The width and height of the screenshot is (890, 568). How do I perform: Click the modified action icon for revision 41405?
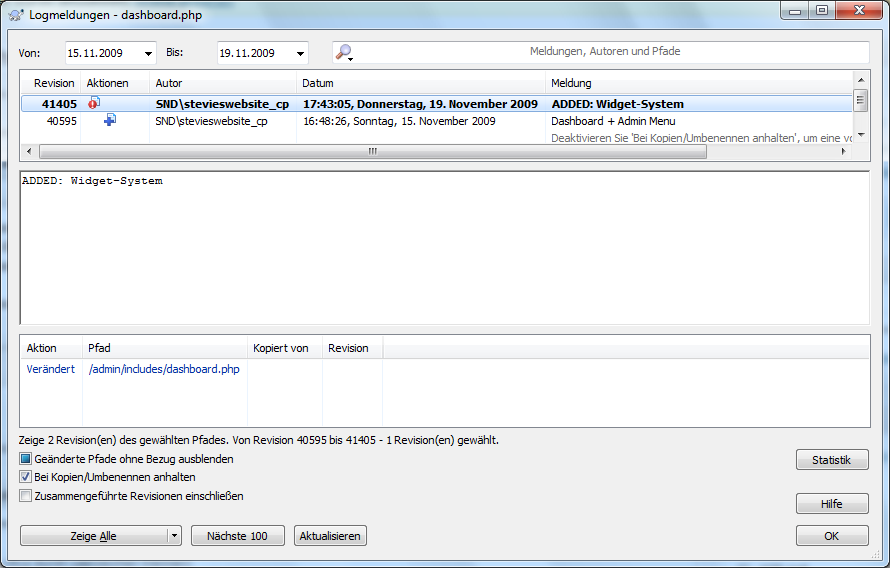95,103
